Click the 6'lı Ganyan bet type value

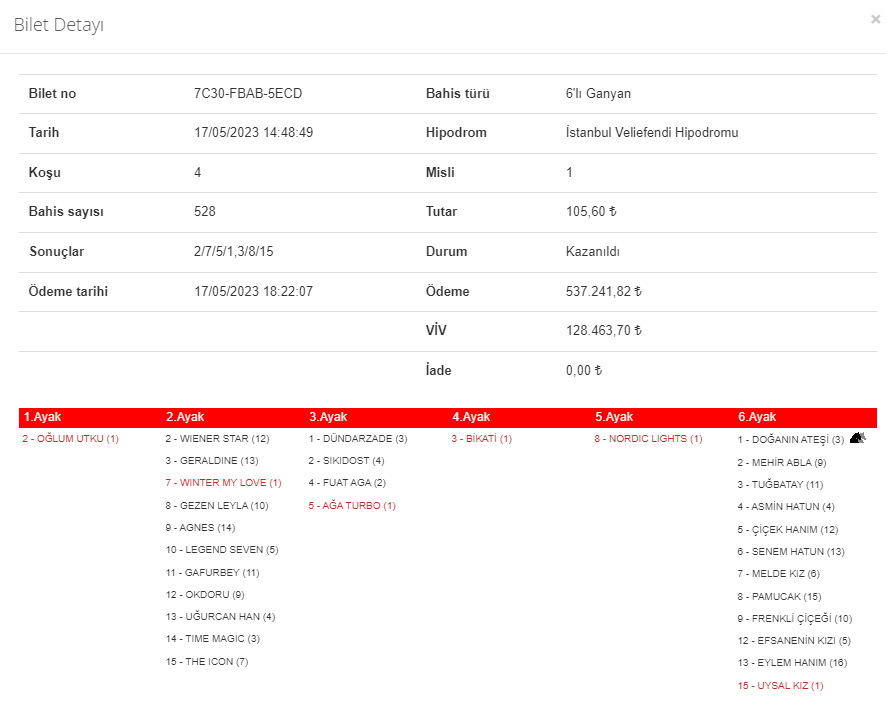(x=598, y=94)
